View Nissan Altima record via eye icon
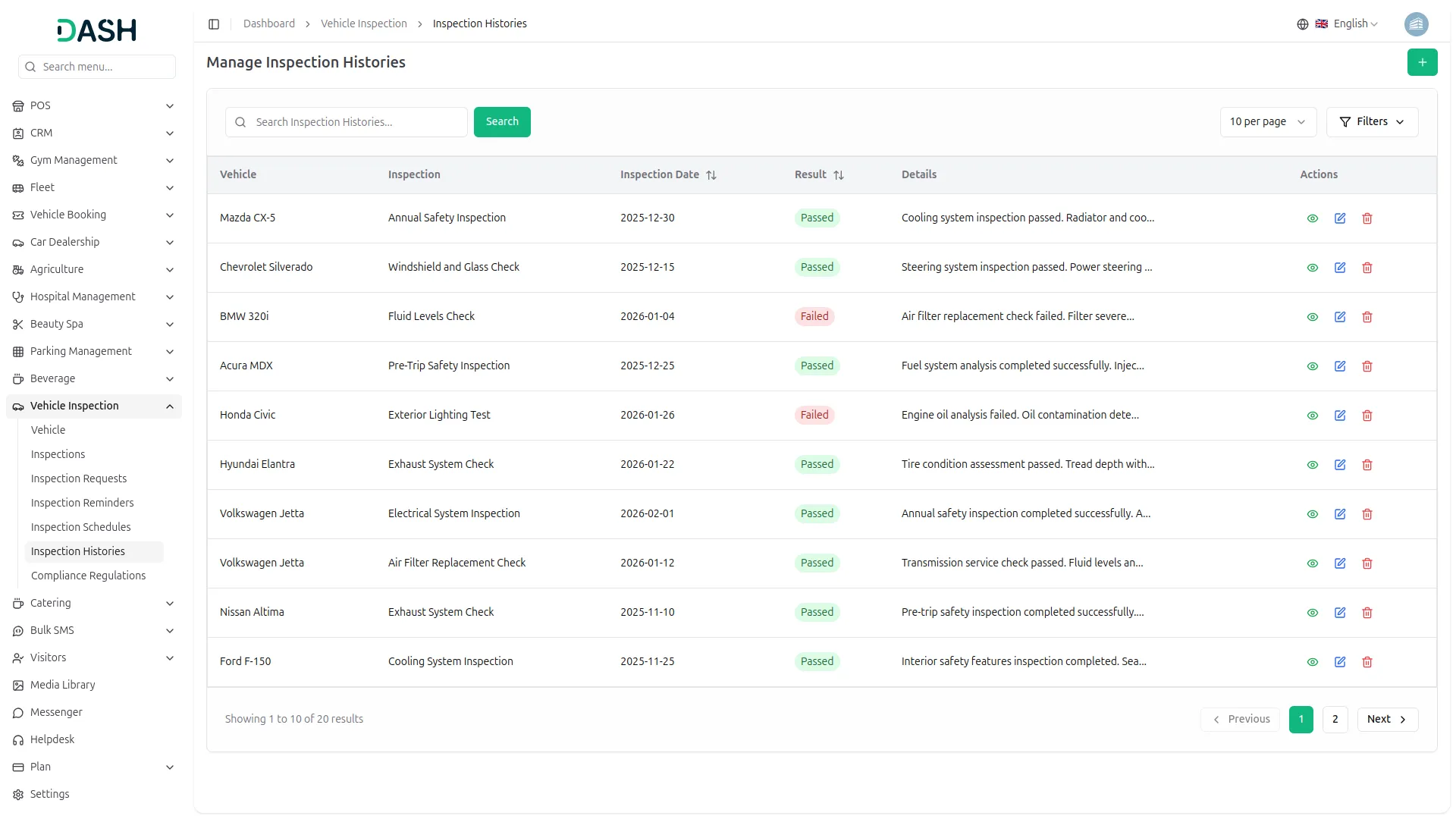The width and height of the screenshot is (1456, 819). [x=1313, y=613]
